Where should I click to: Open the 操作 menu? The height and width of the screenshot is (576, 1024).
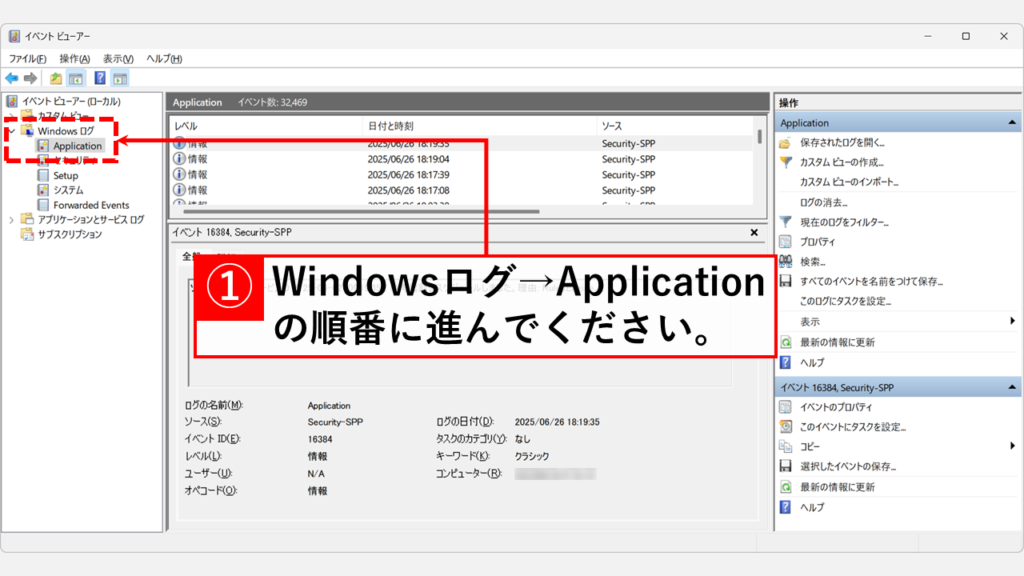click(x=74, y=59)
